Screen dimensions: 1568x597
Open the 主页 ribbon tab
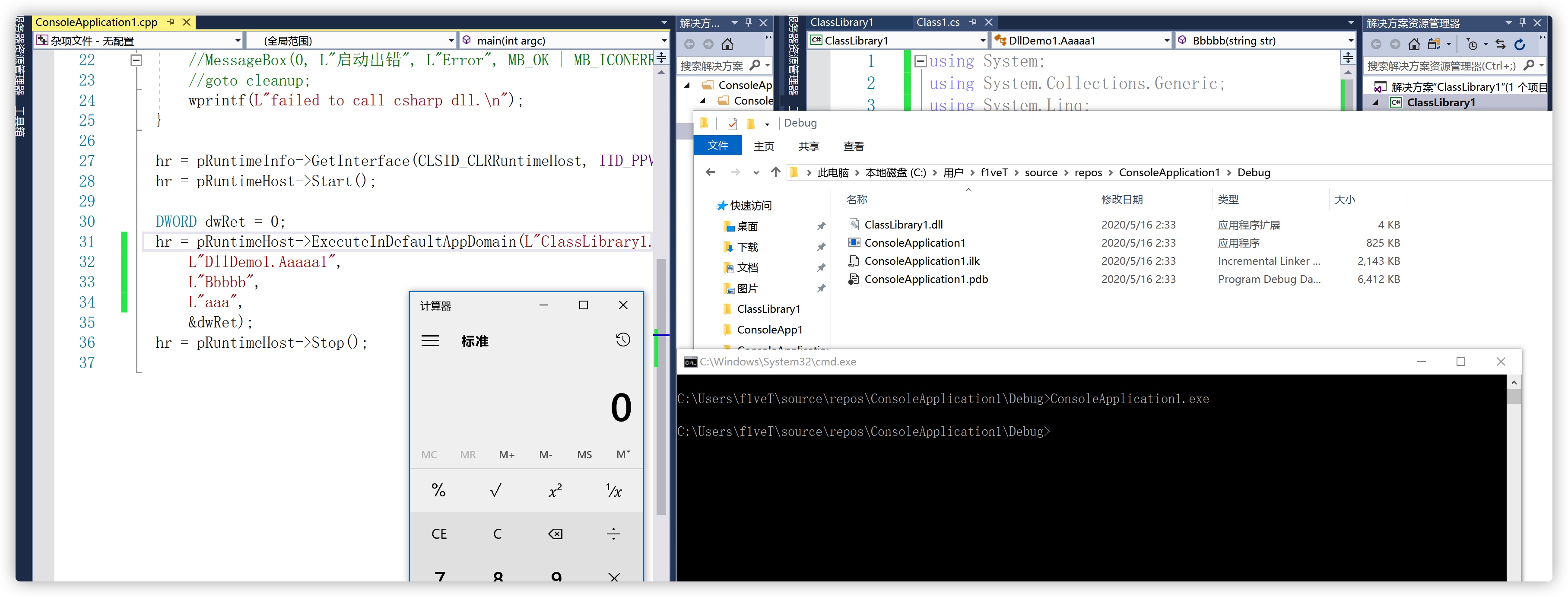764,146
